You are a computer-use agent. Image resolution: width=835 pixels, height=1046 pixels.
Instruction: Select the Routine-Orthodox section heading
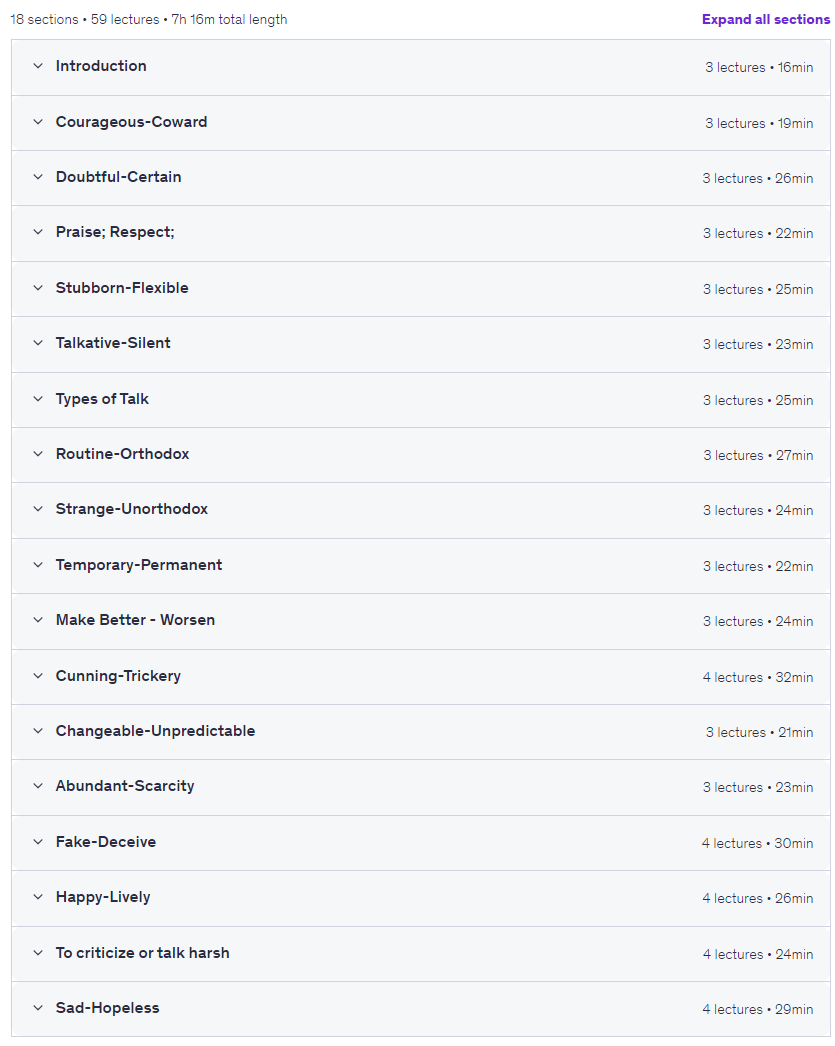pos(123,454)
